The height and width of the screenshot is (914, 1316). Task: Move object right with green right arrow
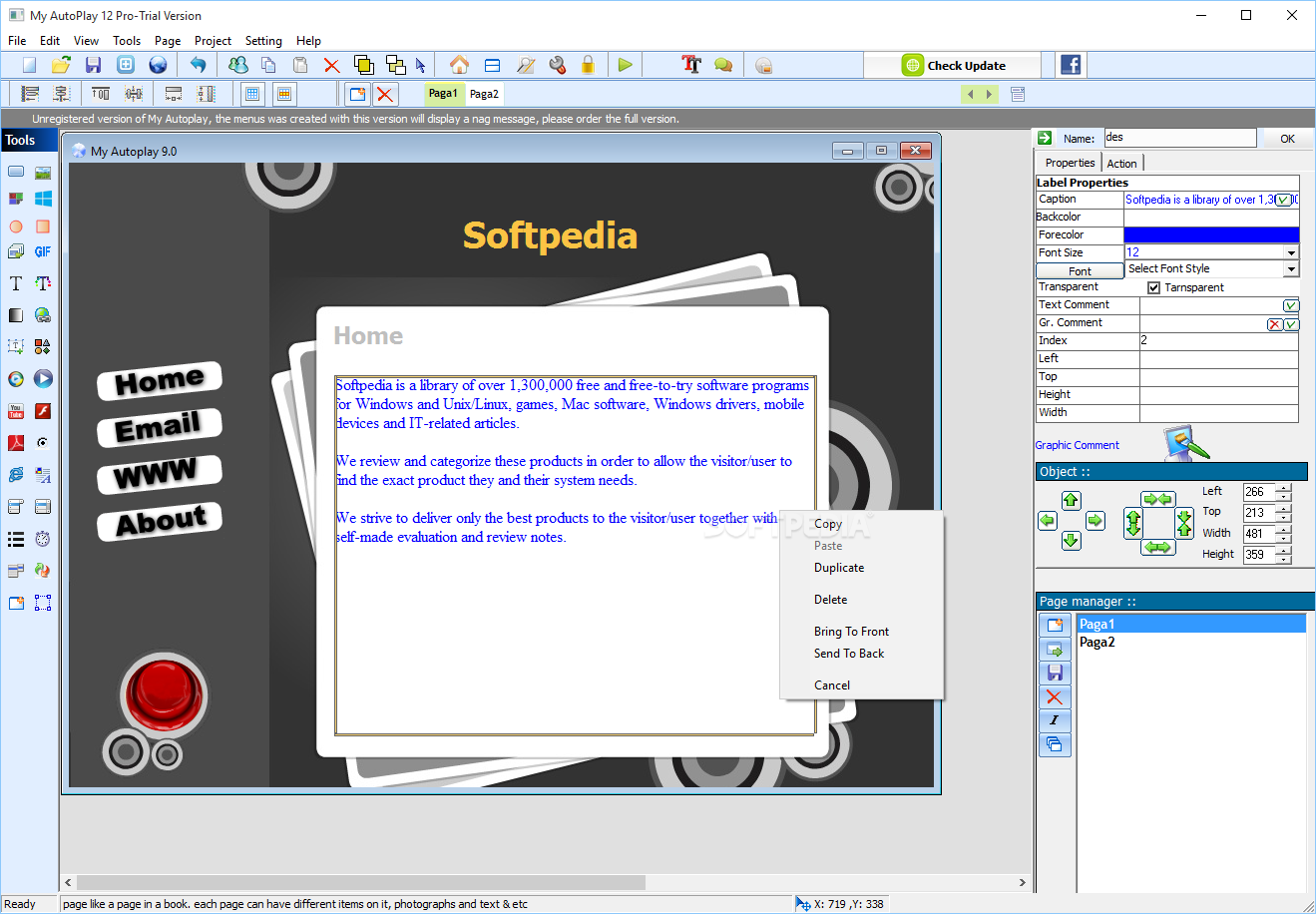pyautogui.click(x=1095, y=520)
